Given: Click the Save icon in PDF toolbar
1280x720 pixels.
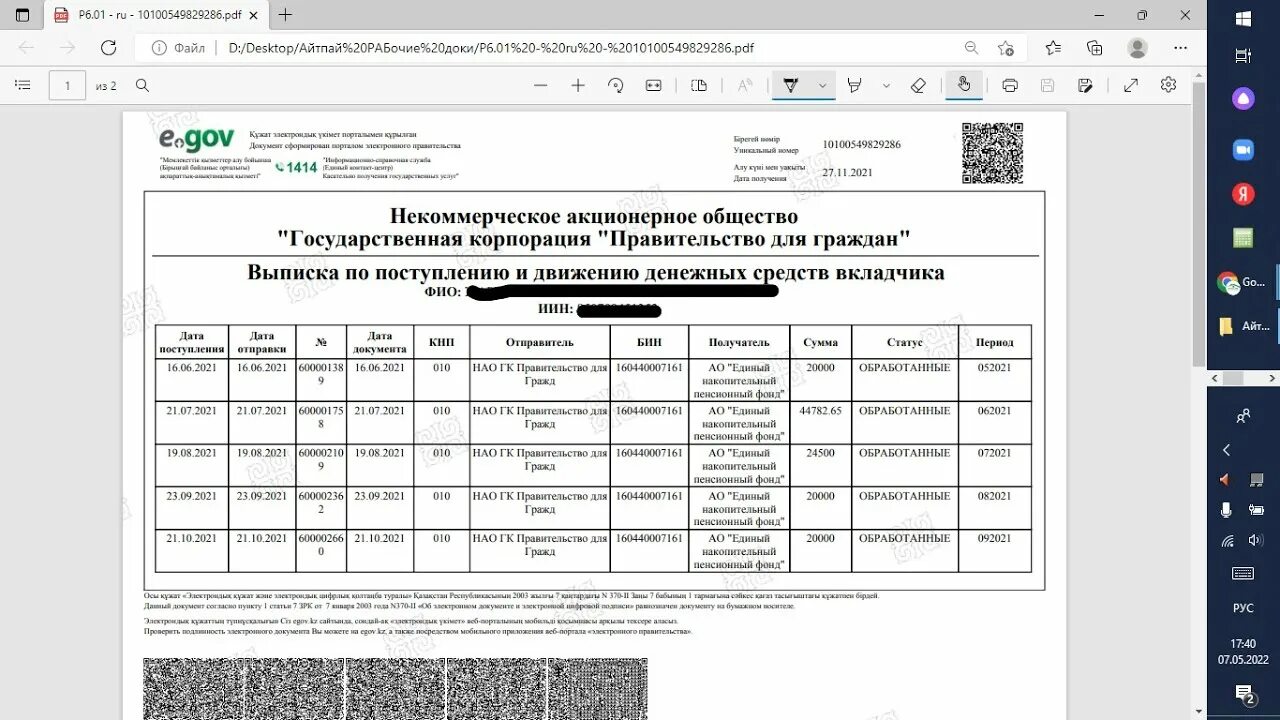Looking at the screenshot, I should (x=1047, y=85).
